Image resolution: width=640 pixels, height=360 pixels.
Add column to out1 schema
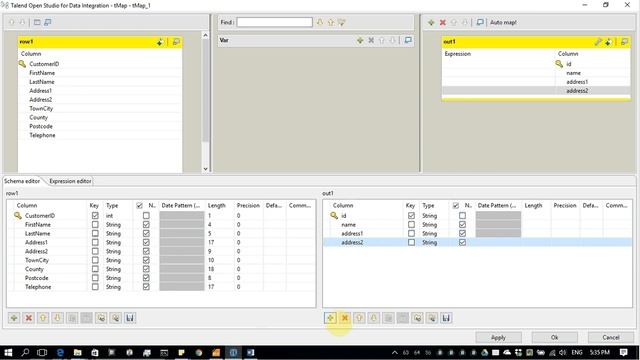(330, 318)
